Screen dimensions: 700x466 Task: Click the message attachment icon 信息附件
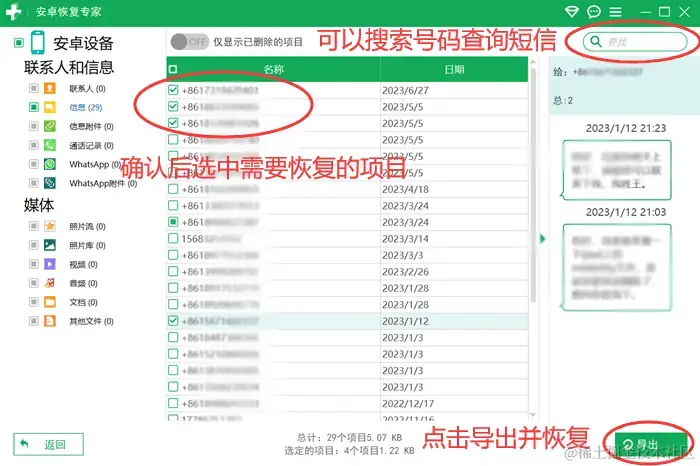(50, 126)
